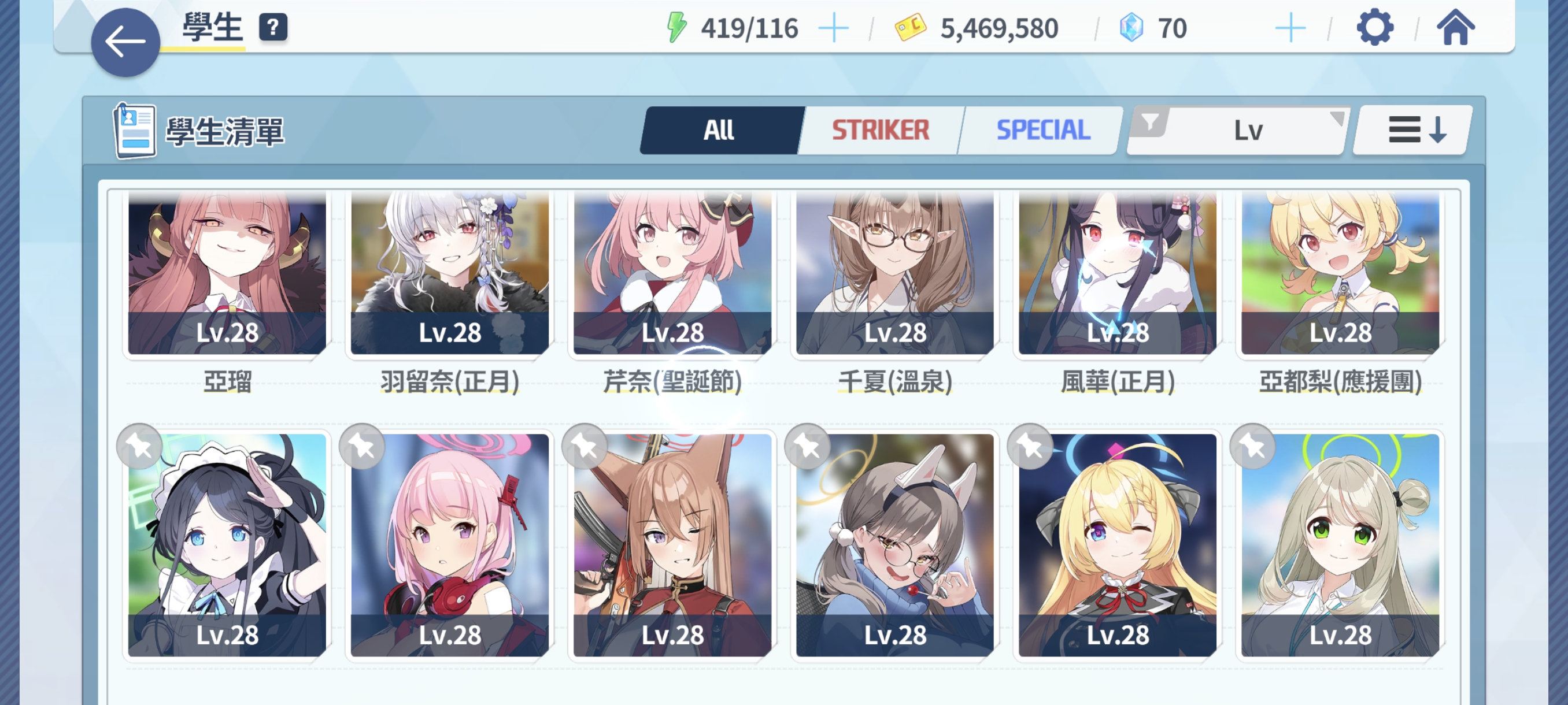Click the gold credit currency icon
This screenshot has height=705, width=1568.
[910, 28]
